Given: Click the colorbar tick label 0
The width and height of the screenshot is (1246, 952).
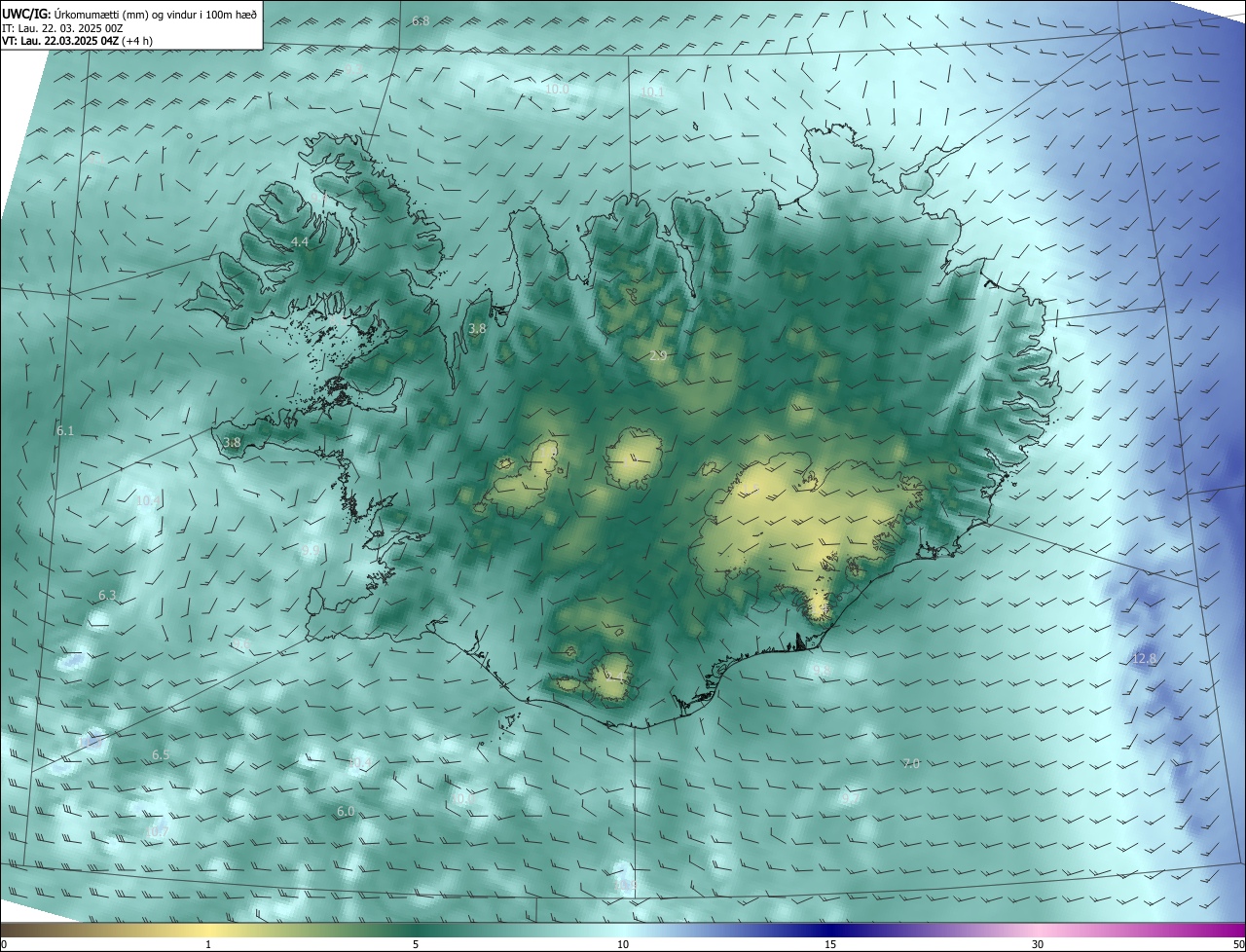Looking at the screenshot, I should (3, 945).
